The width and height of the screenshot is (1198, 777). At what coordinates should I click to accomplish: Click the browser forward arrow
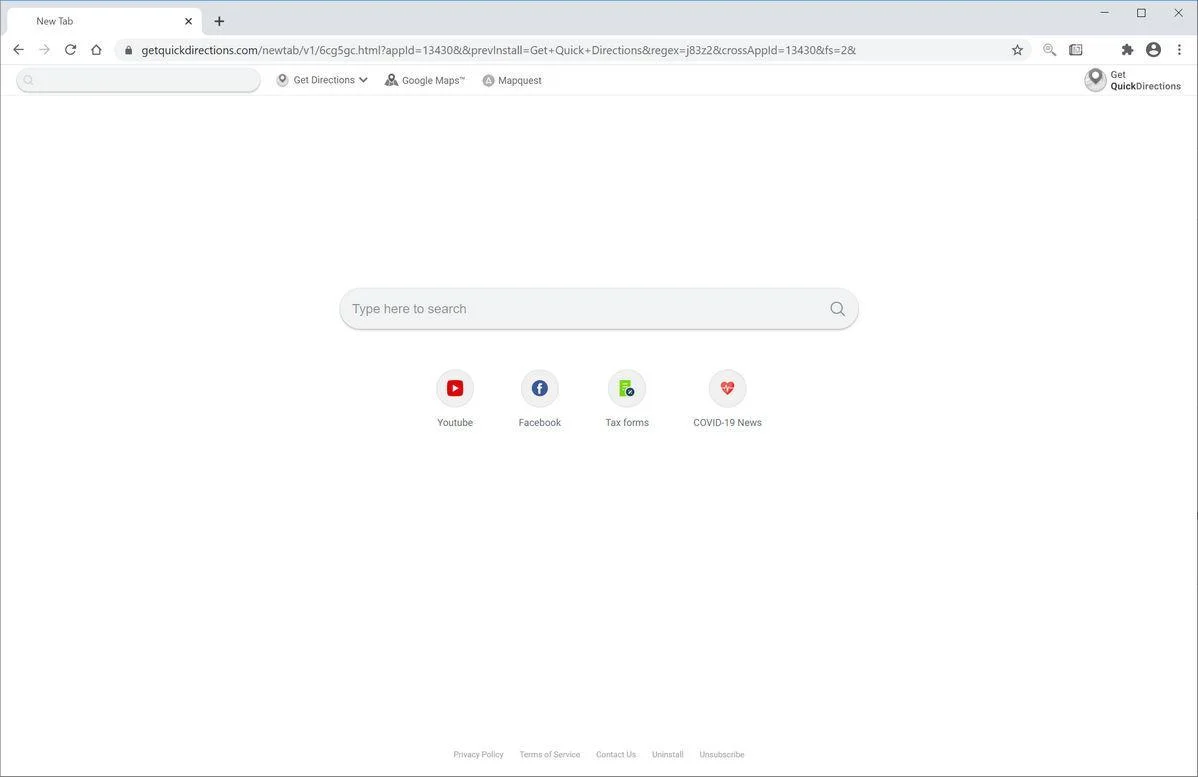44,50
